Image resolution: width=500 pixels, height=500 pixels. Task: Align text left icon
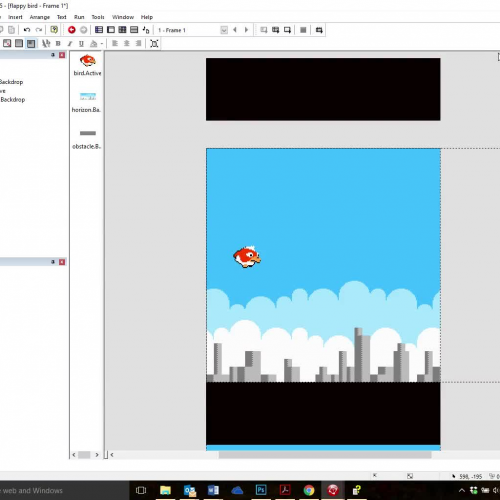tap(115, 43)
